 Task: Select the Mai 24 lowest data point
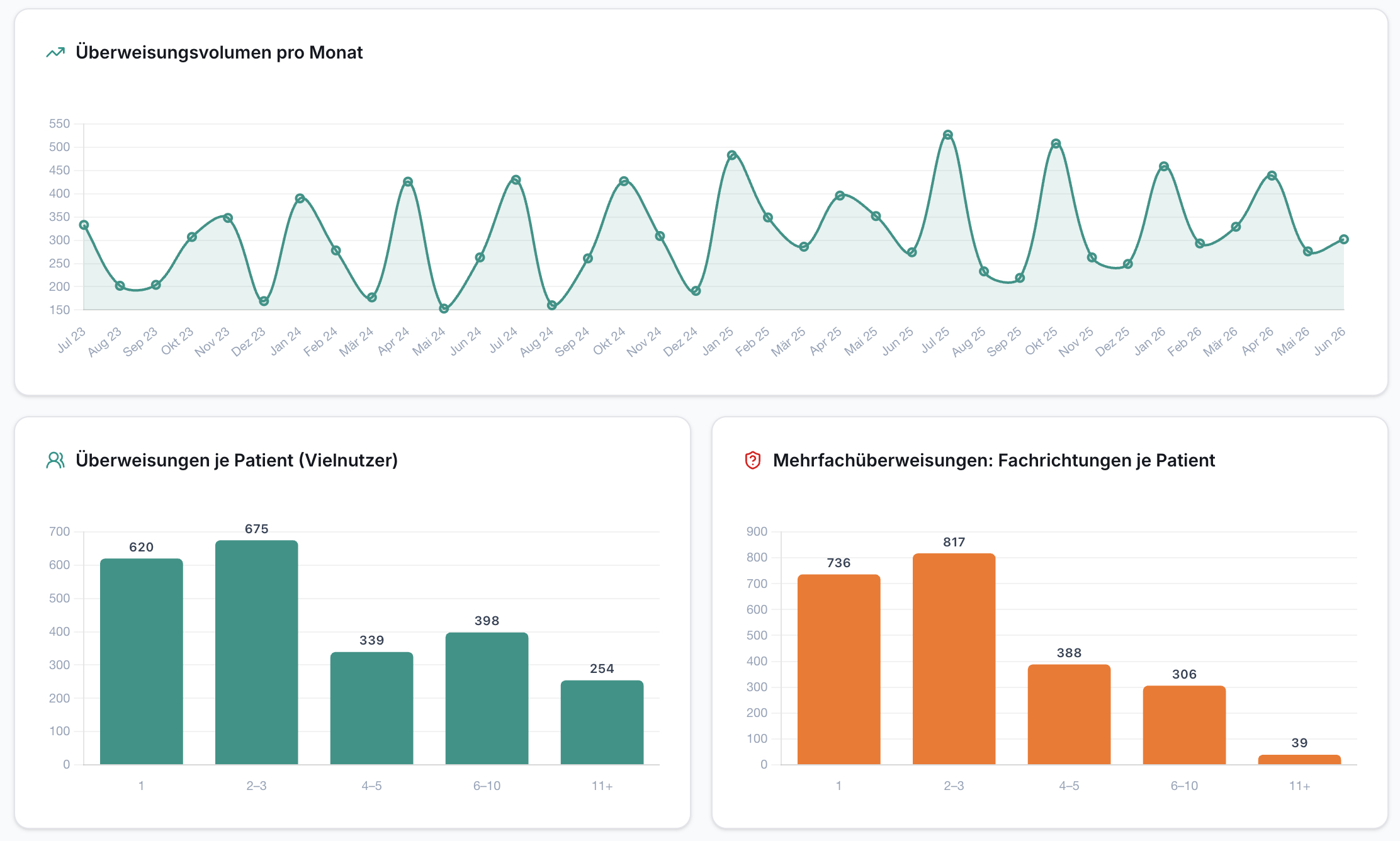444,308
